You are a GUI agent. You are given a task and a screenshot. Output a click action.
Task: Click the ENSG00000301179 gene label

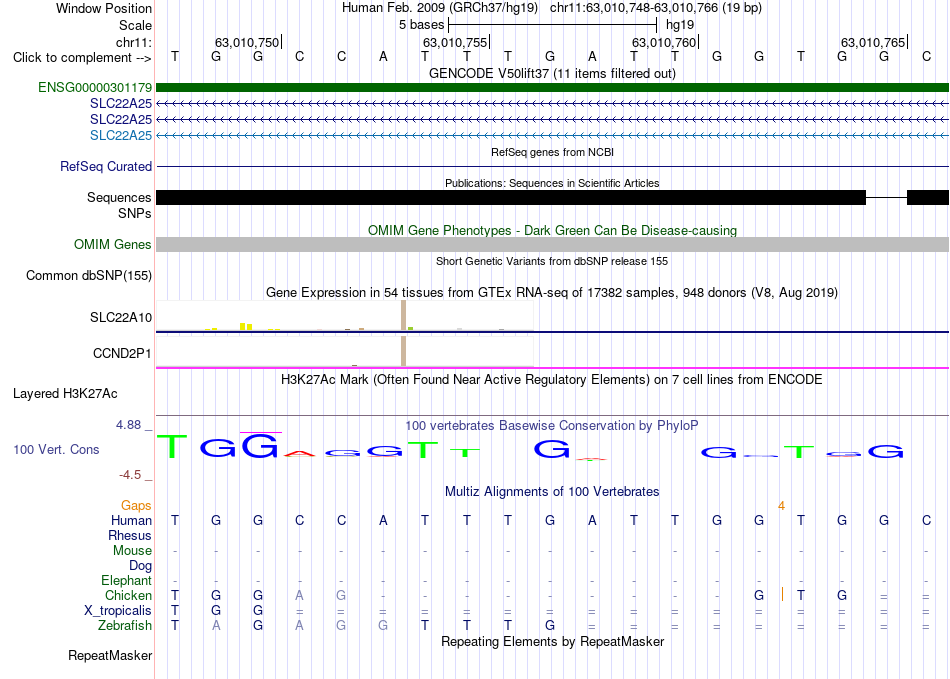(x=95, y=88)
